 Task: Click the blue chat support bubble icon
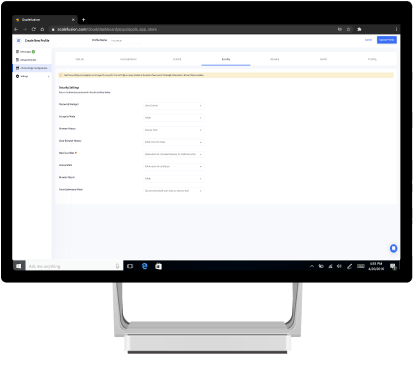393,248
